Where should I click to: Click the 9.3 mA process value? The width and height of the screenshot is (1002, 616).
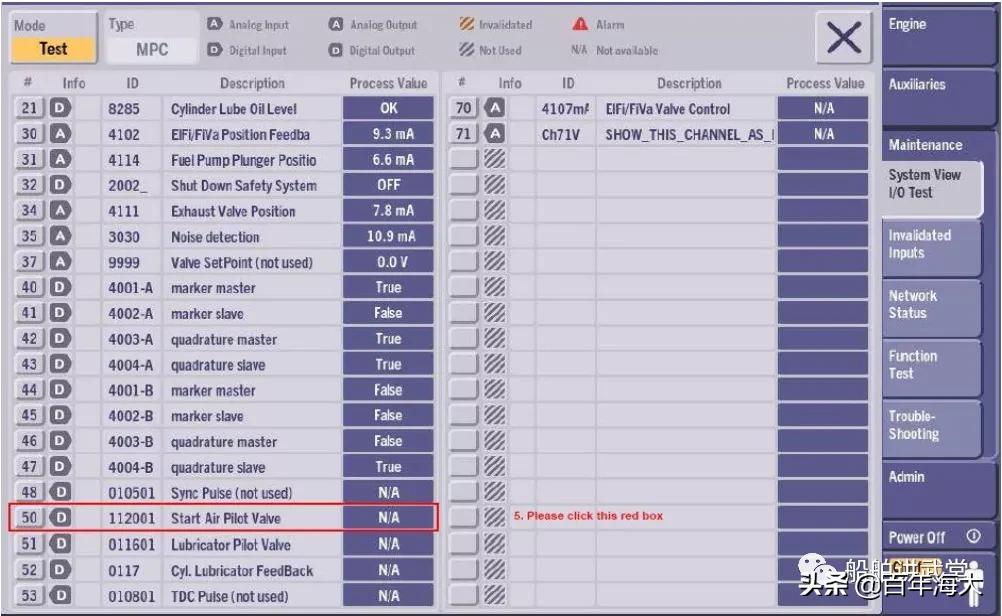click(389, 134)
